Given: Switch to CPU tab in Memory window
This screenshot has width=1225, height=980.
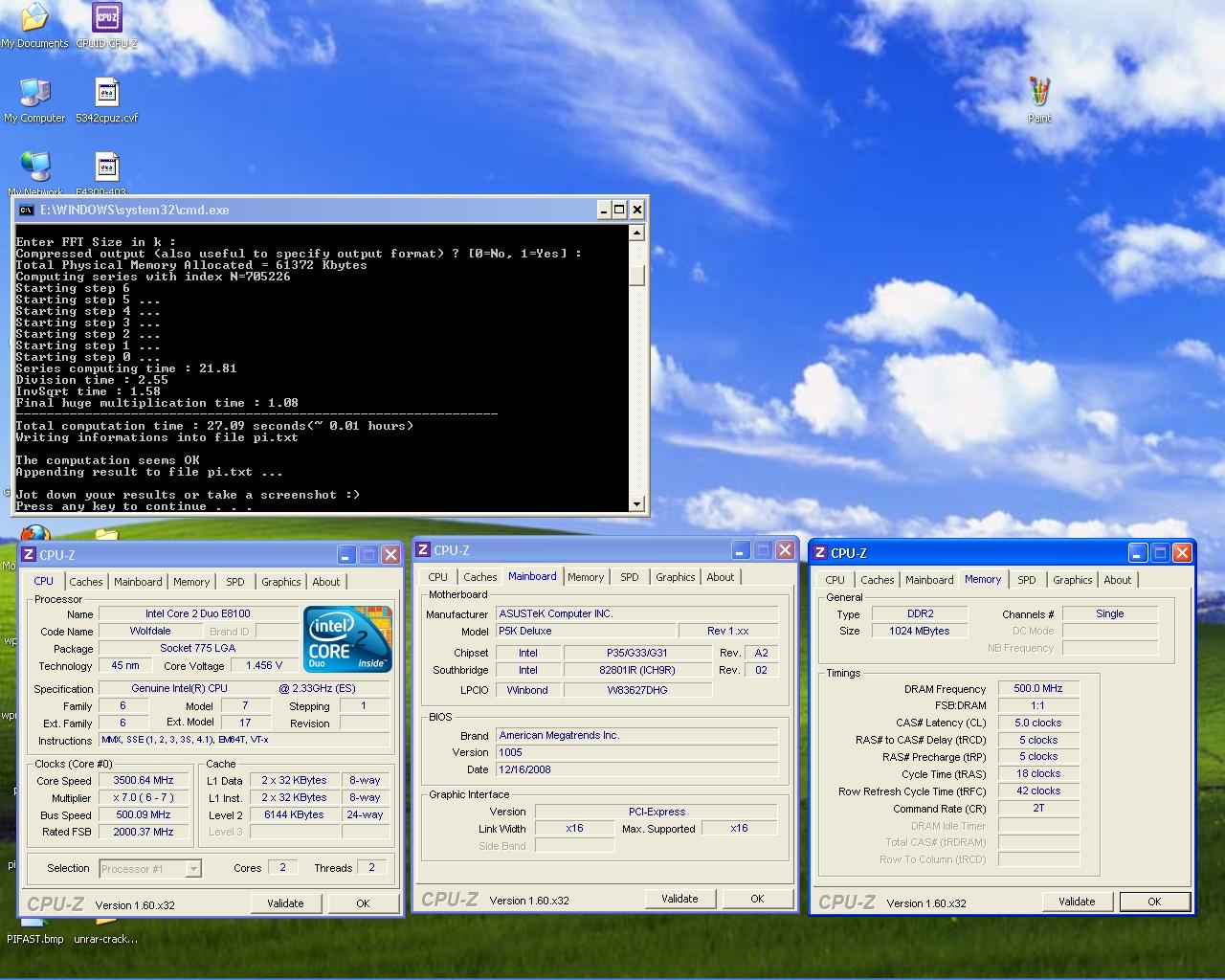Looking at the screenshot, I should (x=835, y=580).
